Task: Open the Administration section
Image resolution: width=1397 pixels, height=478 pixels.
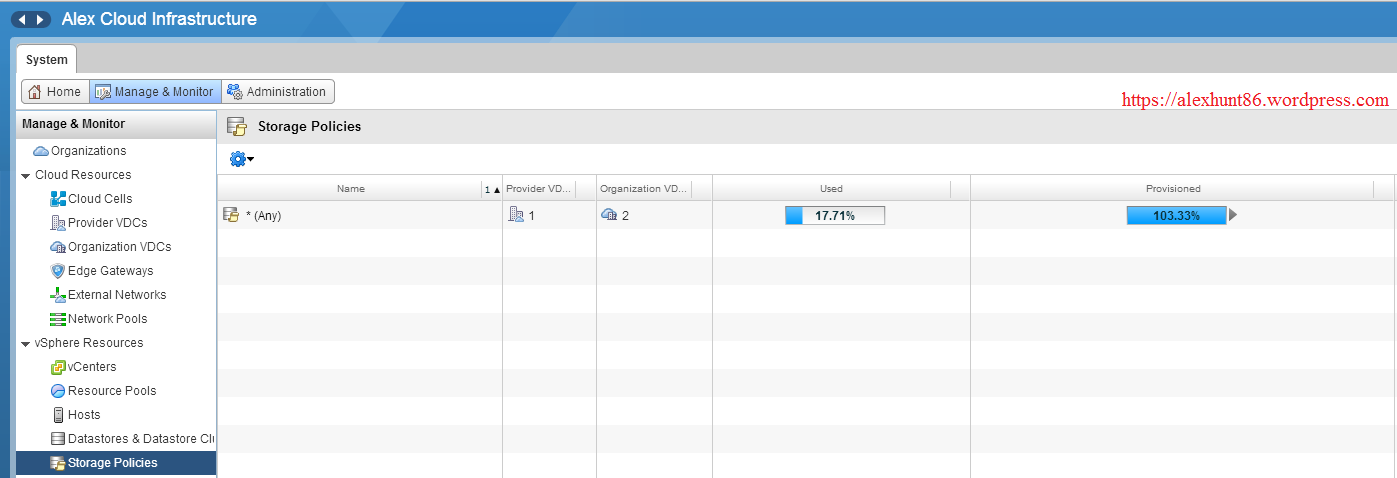Action: click(x=277, y=92)
